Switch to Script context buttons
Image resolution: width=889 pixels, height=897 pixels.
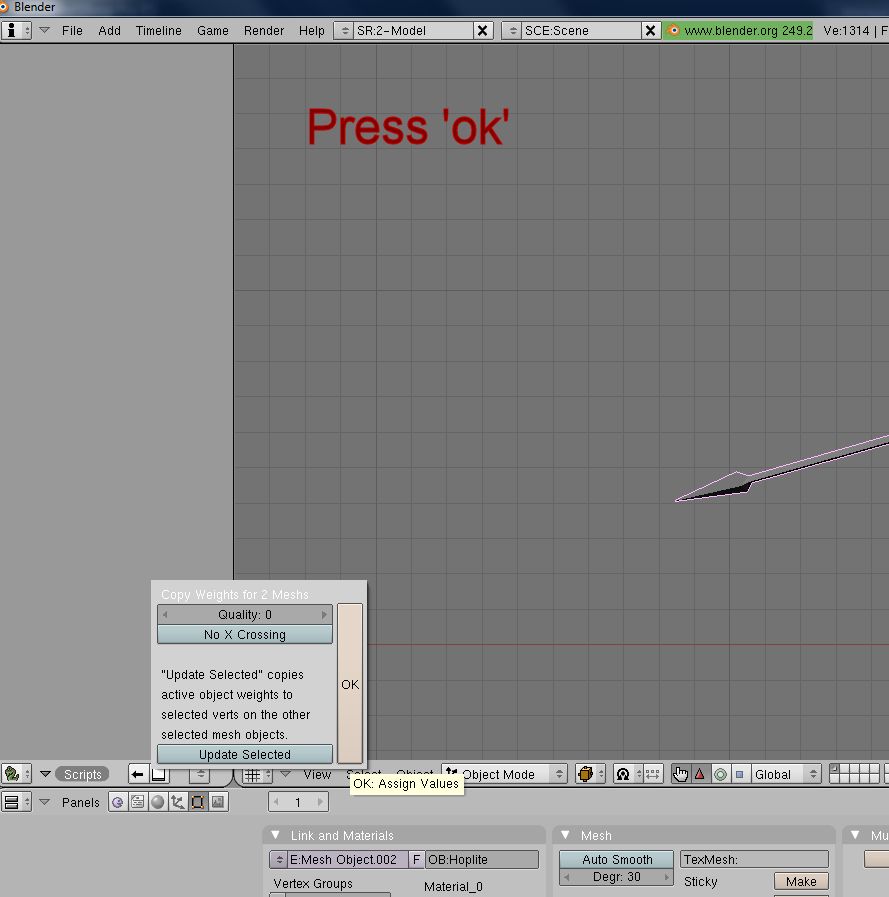point(138,802)
